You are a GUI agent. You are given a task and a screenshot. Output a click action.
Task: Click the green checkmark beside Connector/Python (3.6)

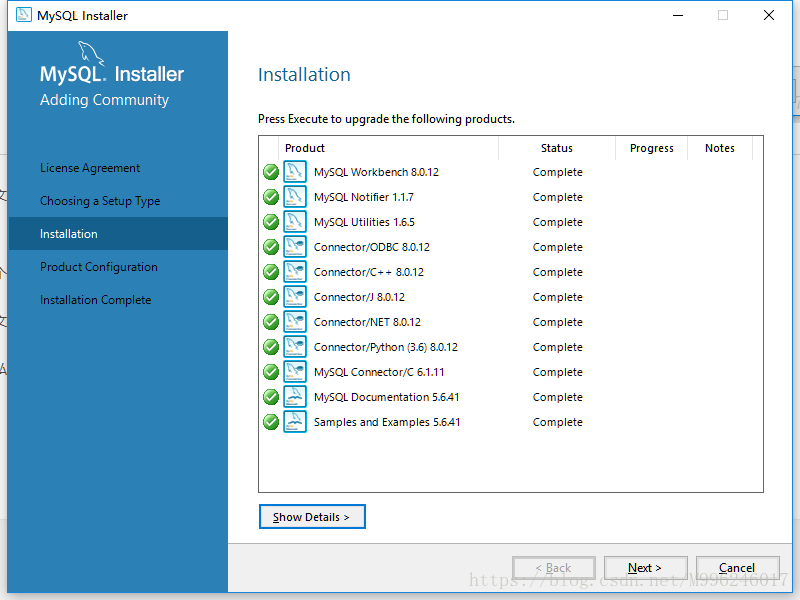(271, 347)
